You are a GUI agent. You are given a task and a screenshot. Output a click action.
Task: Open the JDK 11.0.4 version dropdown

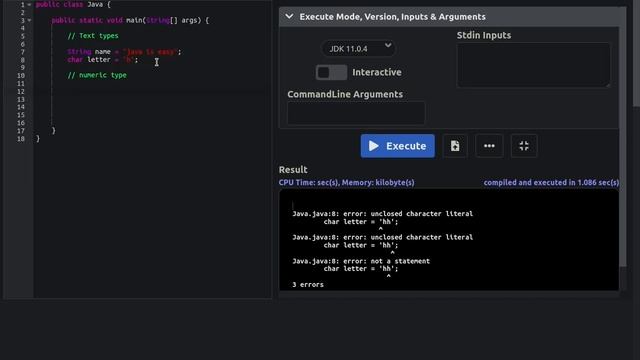pos(358,49)
